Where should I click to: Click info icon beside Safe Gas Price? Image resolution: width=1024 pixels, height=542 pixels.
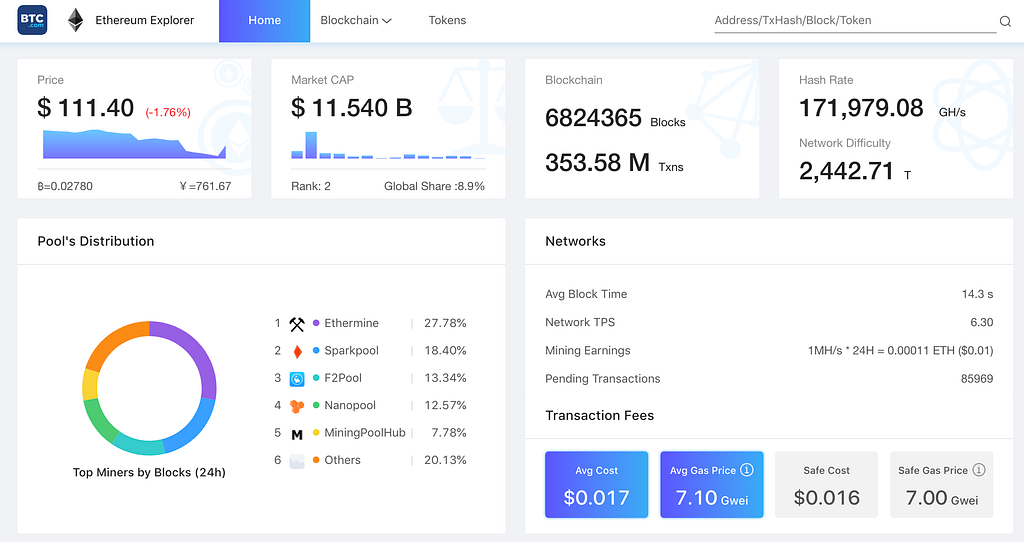pyautogui.click(x=978, y=470)
